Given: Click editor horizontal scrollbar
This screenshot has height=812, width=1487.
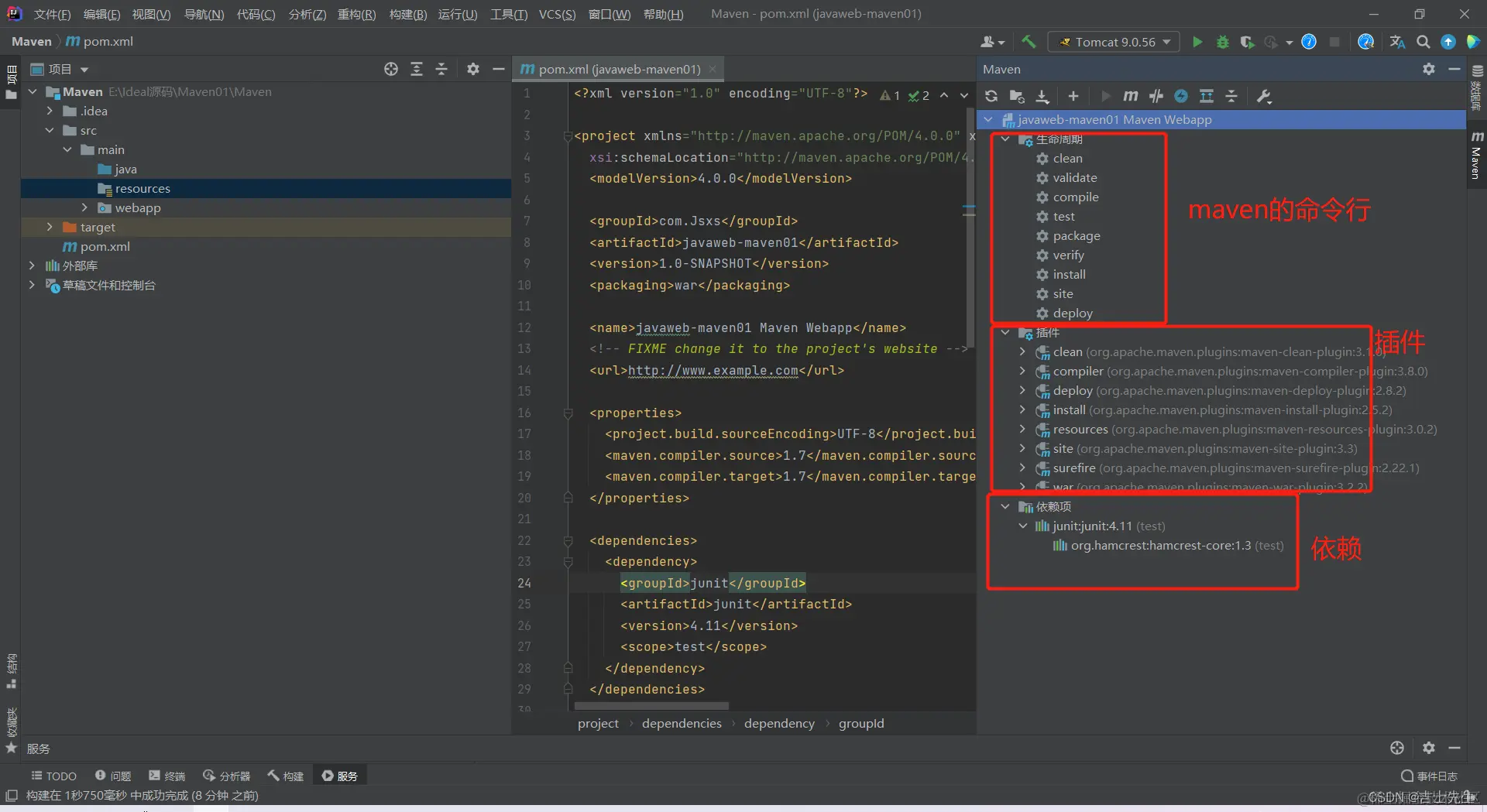Looking at the screenshot, I should [x=651, y=706].
